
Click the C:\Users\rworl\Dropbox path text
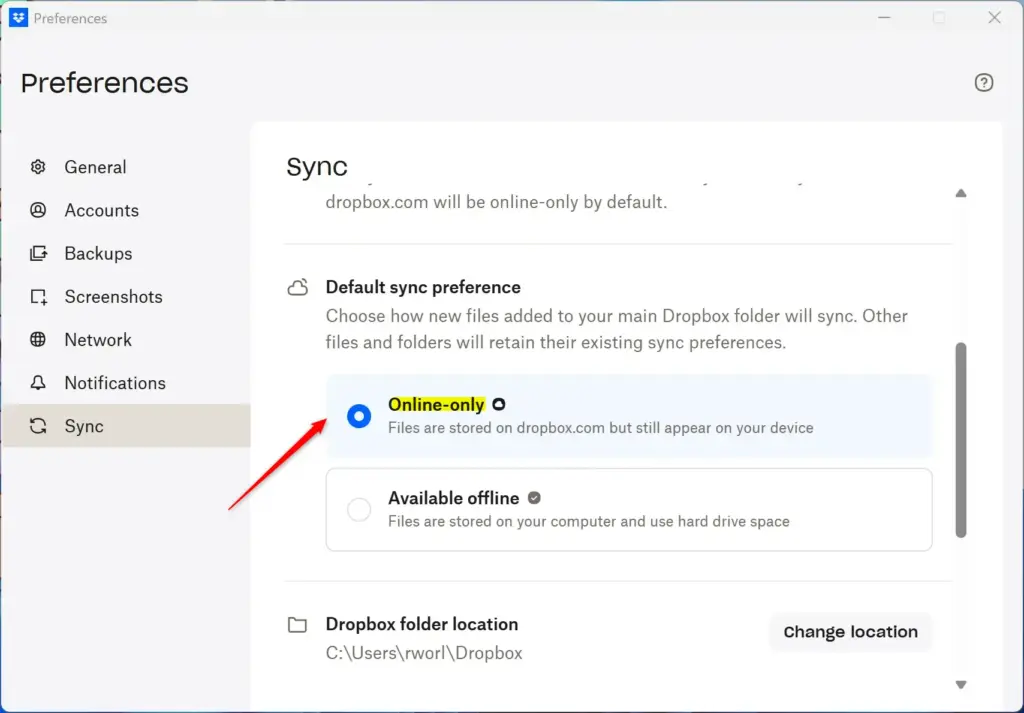(x=424, y=653)
